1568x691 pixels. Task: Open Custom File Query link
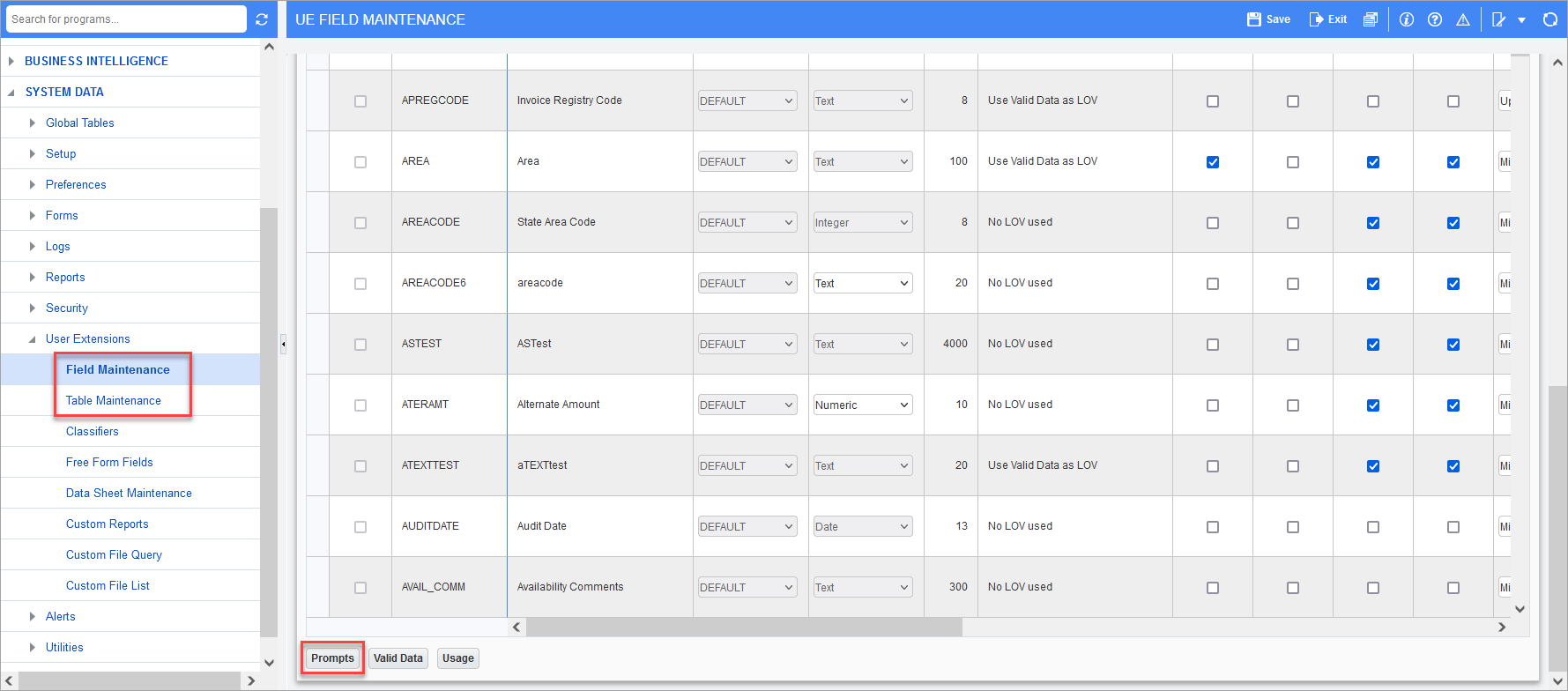click(x=114, y=554)
